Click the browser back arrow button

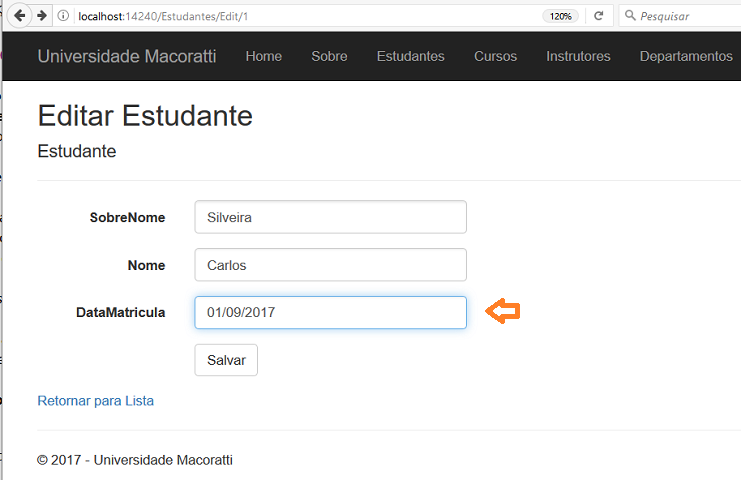click(19, 16)
